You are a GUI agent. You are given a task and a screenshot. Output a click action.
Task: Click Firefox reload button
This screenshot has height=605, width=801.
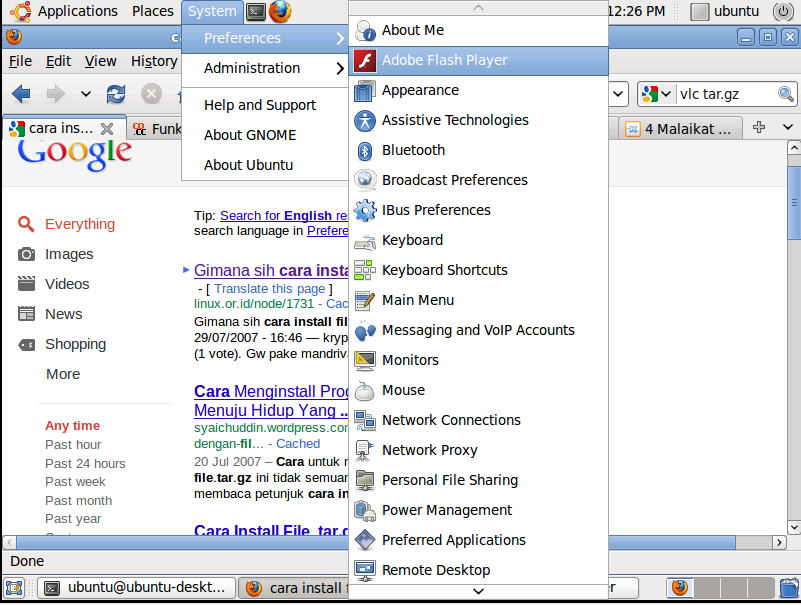(116, 94)
